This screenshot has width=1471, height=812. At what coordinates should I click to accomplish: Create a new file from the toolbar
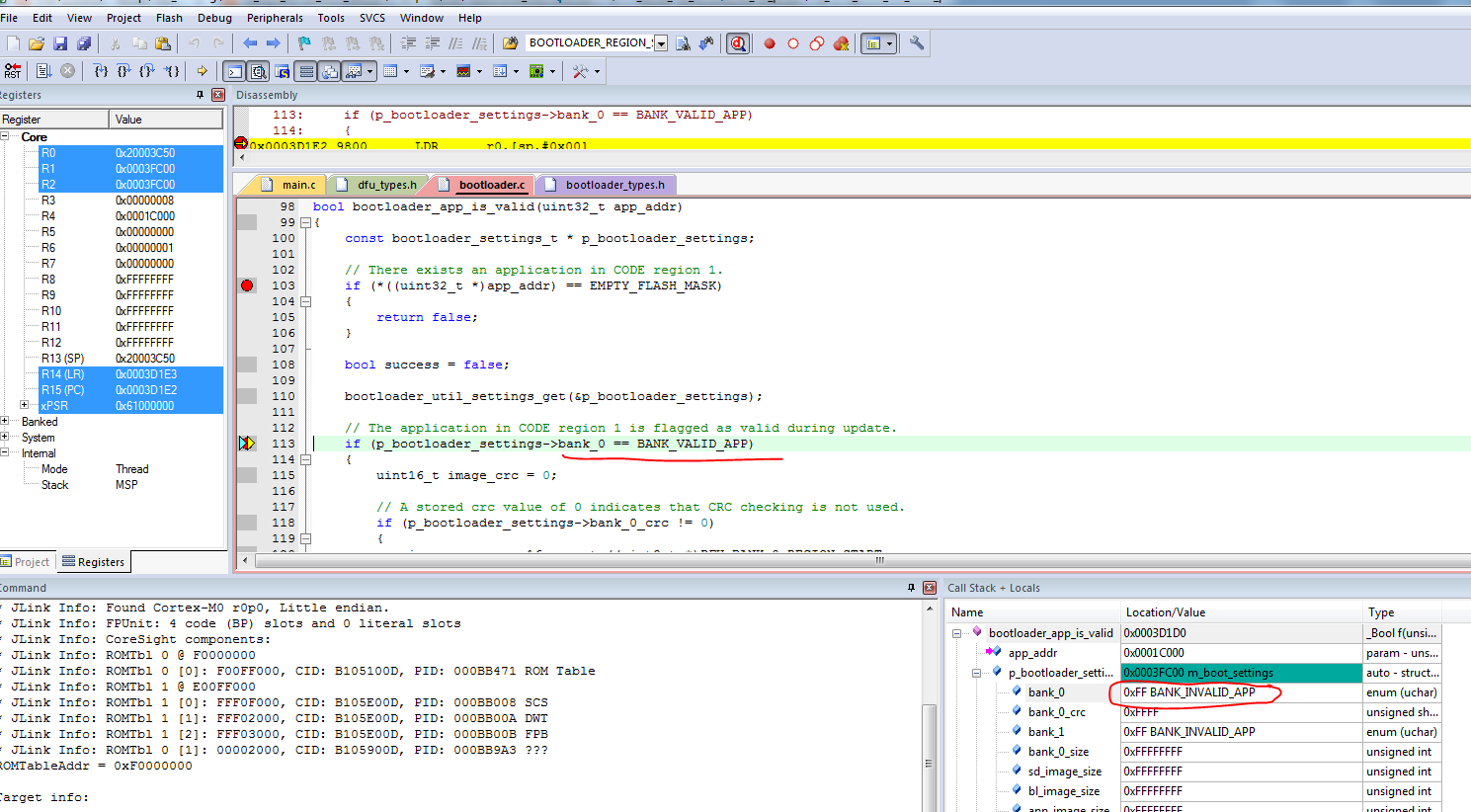(13, 43)
